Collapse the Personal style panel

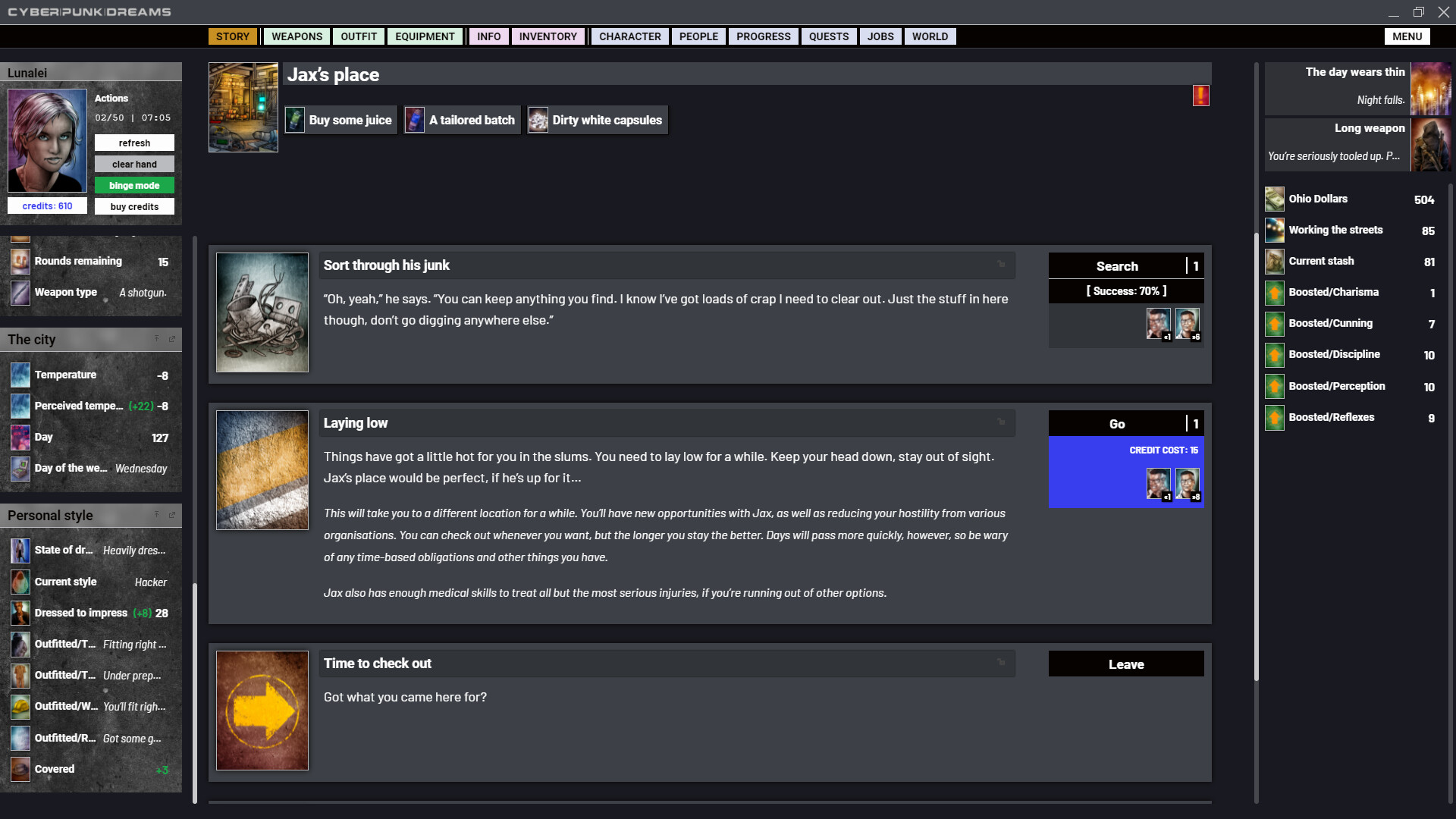click(157, 515)
